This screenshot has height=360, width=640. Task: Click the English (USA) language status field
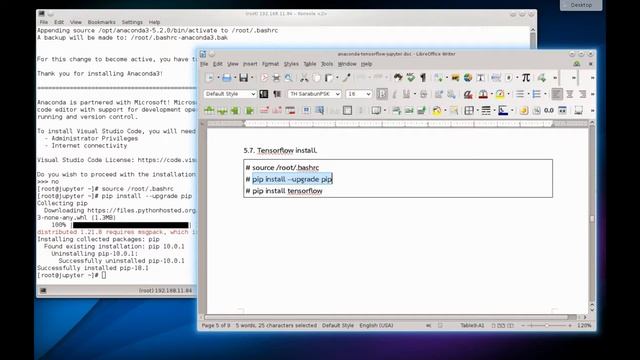pyautogui.click(x=376, y=325)
